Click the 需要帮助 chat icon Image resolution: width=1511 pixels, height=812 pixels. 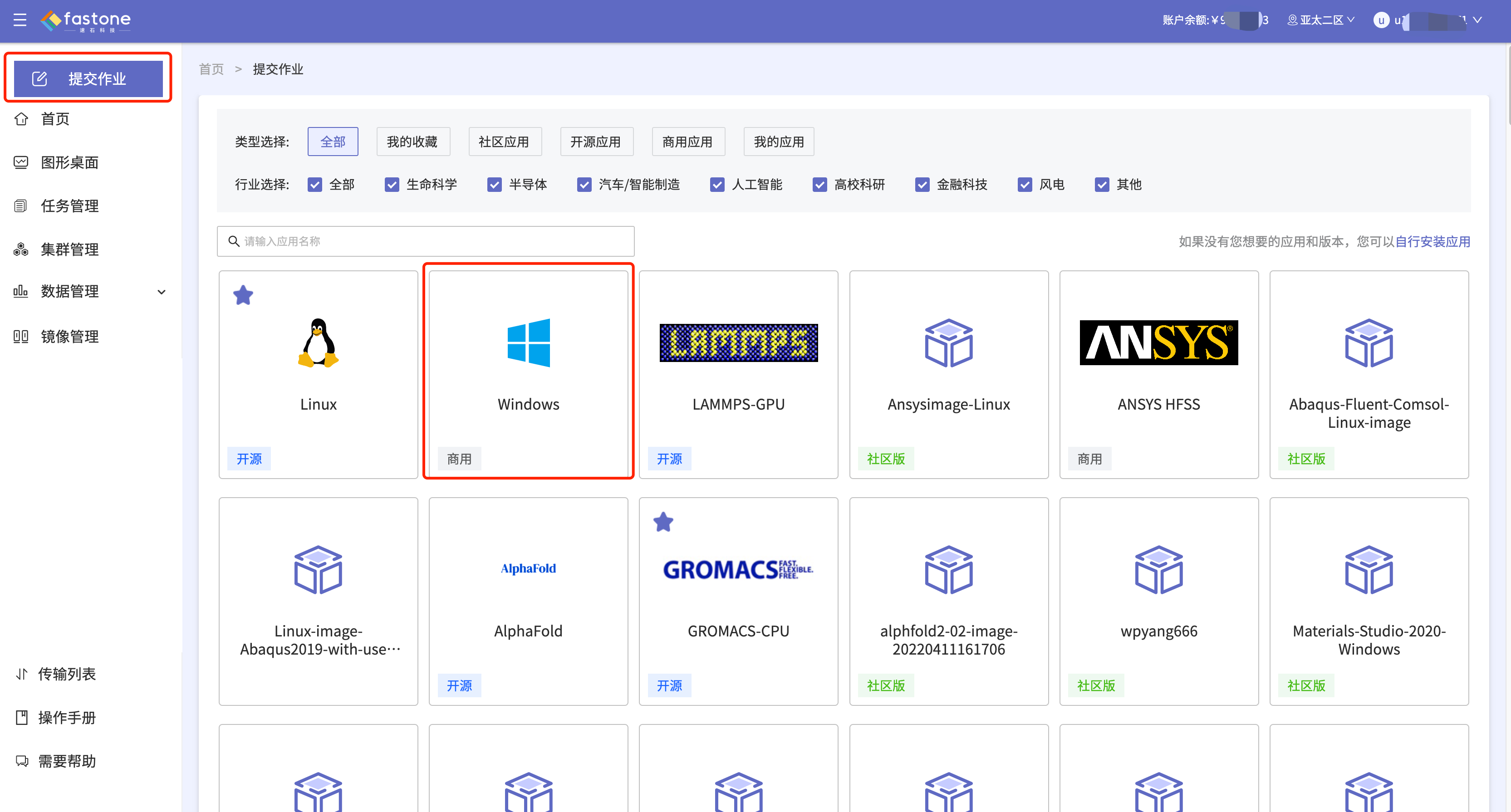click(x=22, y=761)
